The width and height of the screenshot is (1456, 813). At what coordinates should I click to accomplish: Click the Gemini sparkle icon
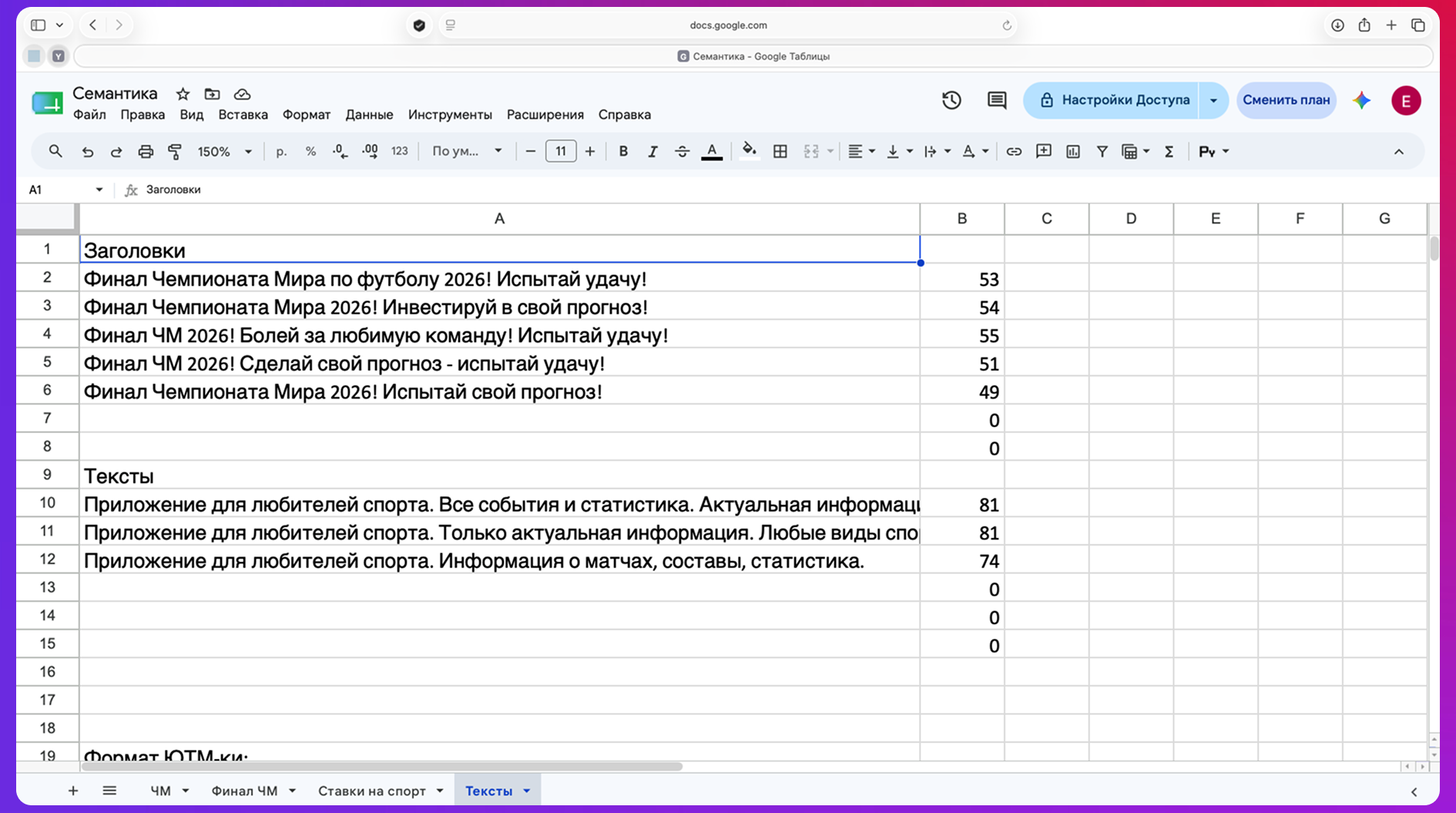click(x=1362, y=100)
